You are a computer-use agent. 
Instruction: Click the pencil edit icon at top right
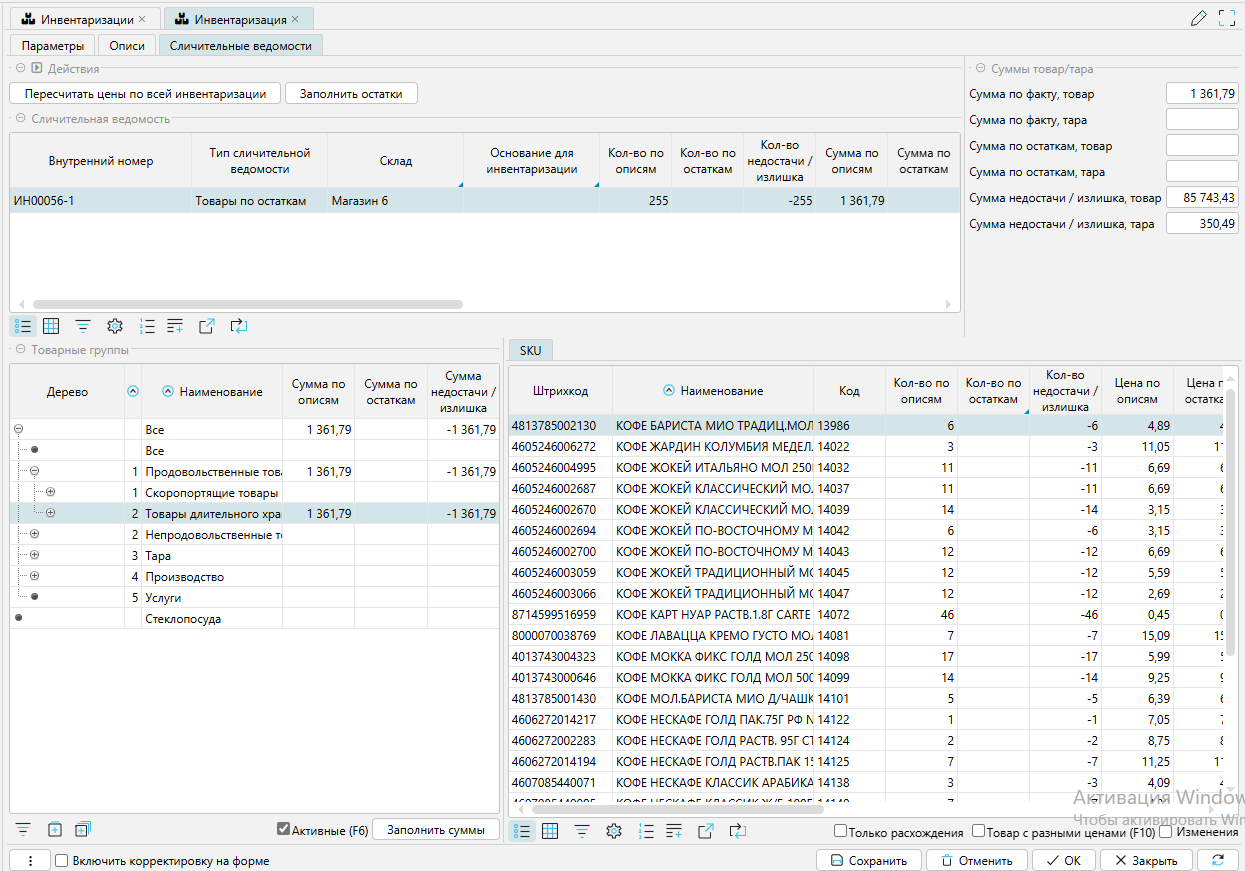(1199, 18)
